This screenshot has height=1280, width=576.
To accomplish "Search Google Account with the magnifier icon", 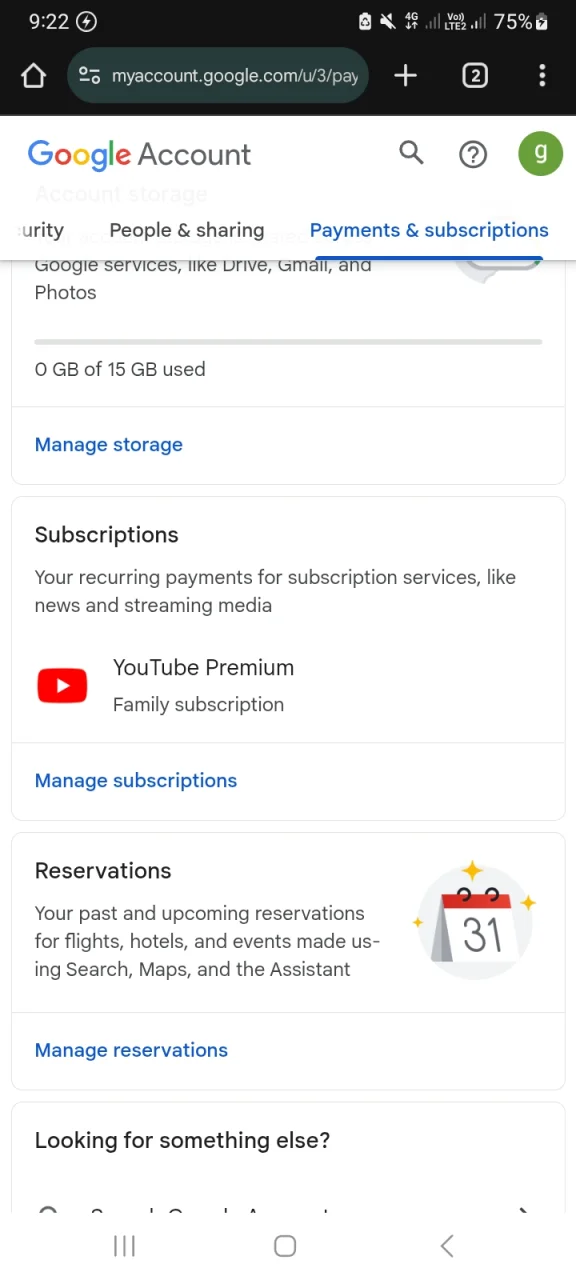I will (x=411, y=153).
